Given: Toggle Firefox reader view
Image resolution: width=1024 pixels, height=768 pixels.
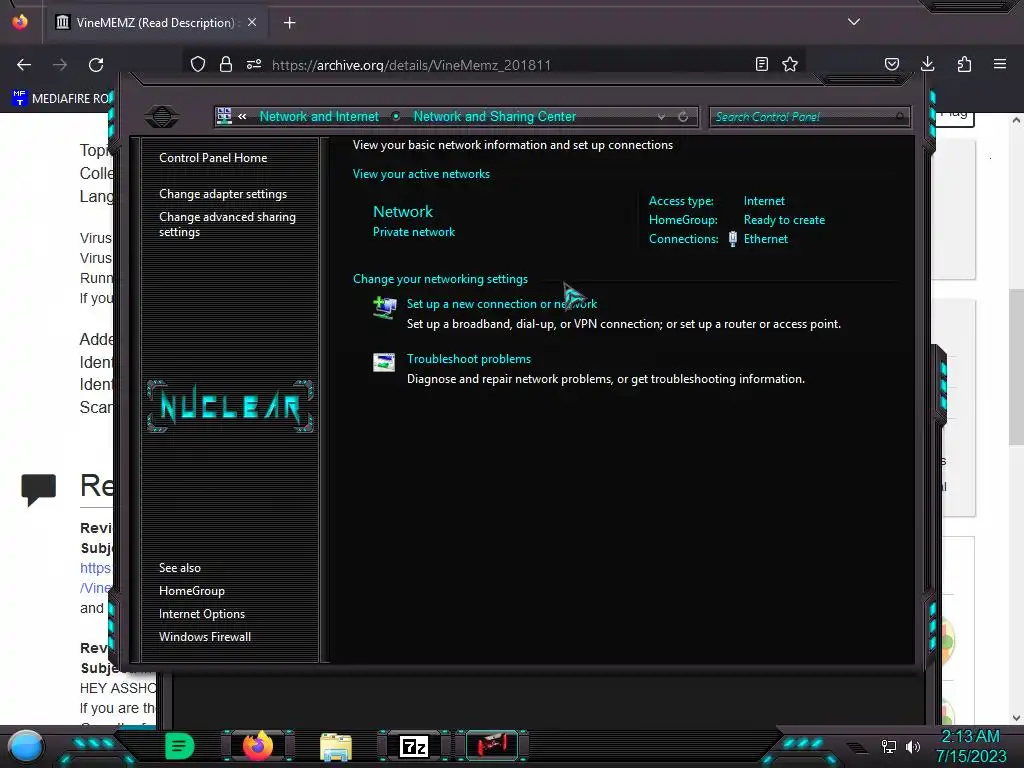Looking at the screenshot, I should point(761,64).
